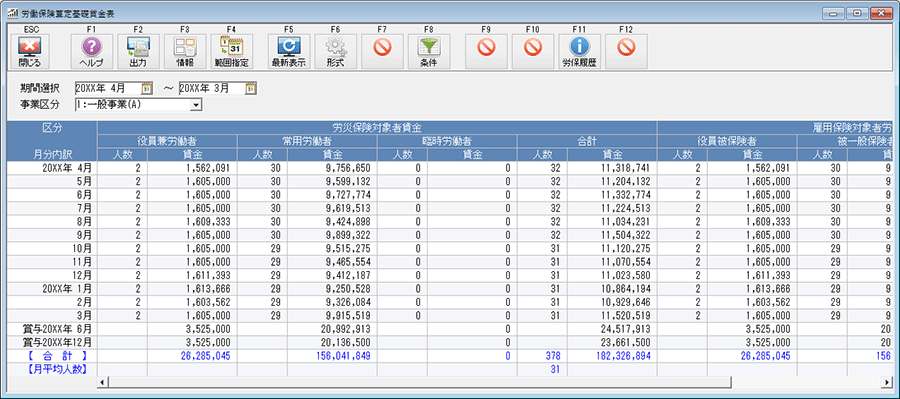Click the 役員被保険者 column header
900x399 pixels.
727,141
